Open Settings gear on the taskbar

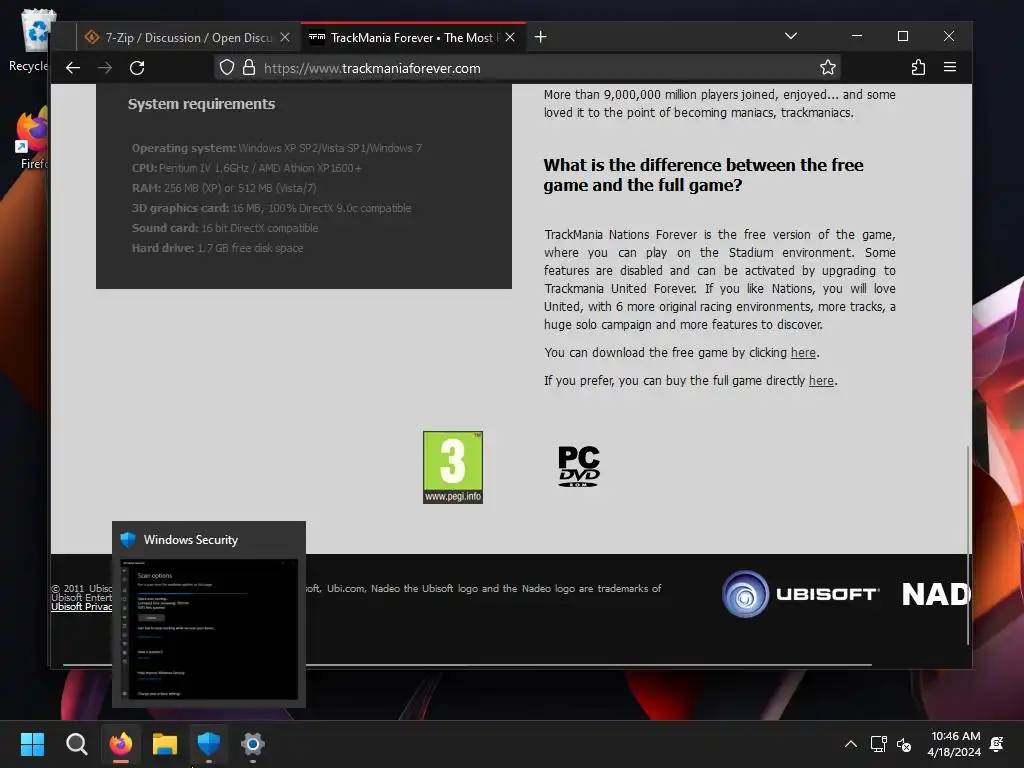point(253,744)
